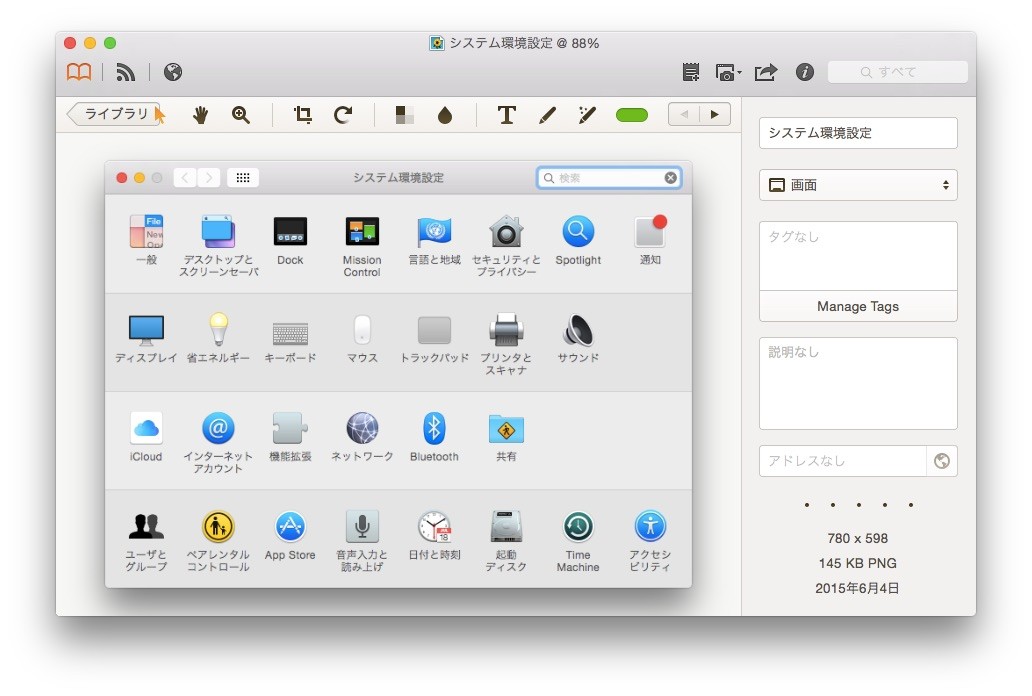
Task: Click the 説明なし description field
Action: coord(858,383)
